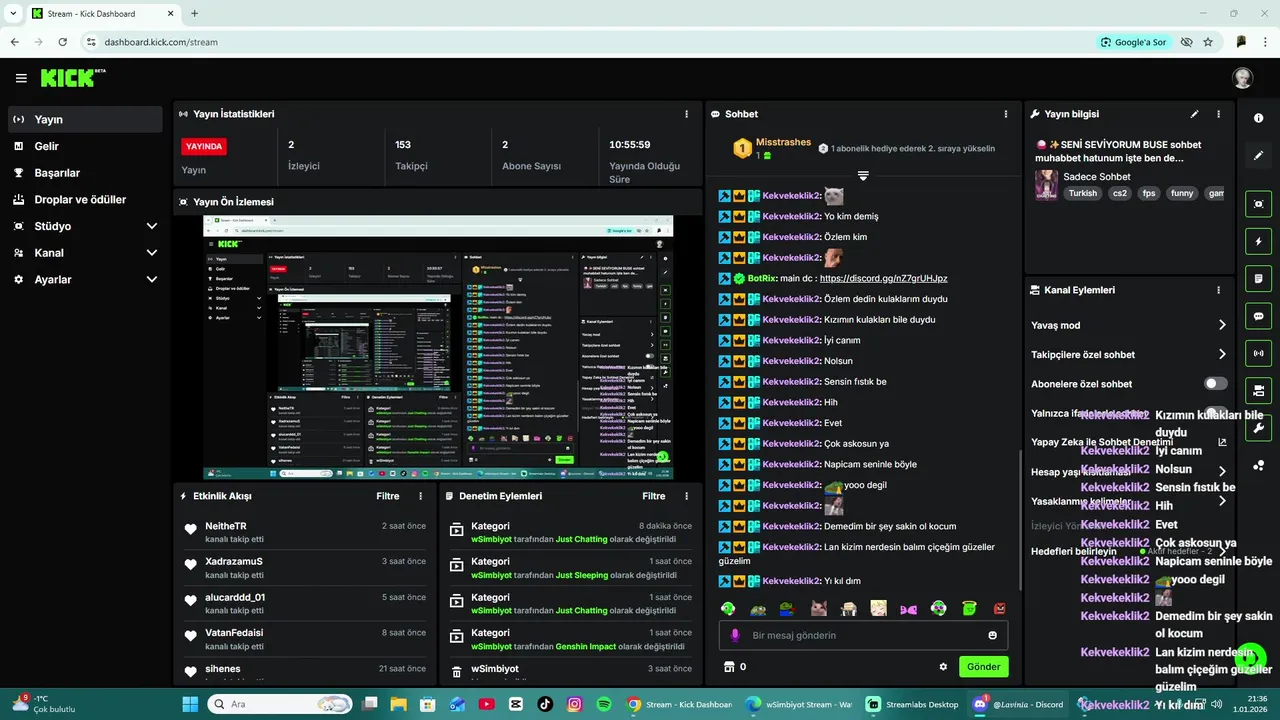Click the funny tag in stream info
The height and width of the screenshot is (720, 1280).
point(1182,193)
